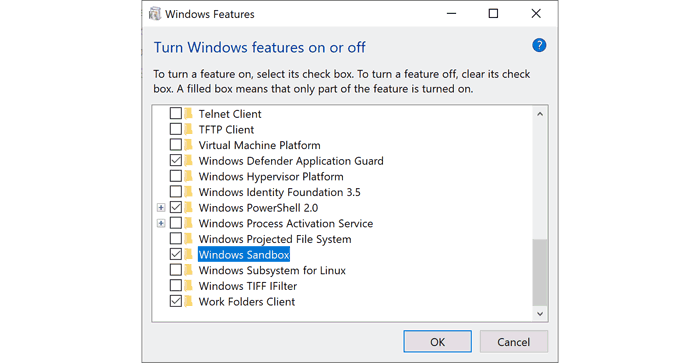700x363 pixels.
Task: Minimize the Windows Features dialog
Action: point(451,13)
